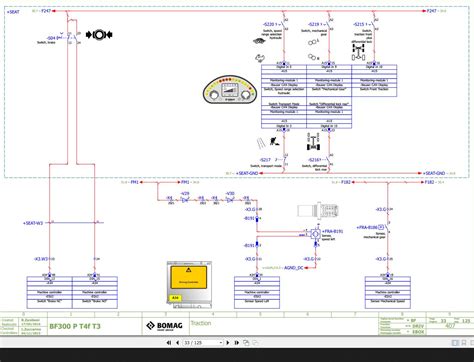Follow the +SEAT-GND reference on the left
Viewport: 474px width, 362px height.
pos(247,173)
